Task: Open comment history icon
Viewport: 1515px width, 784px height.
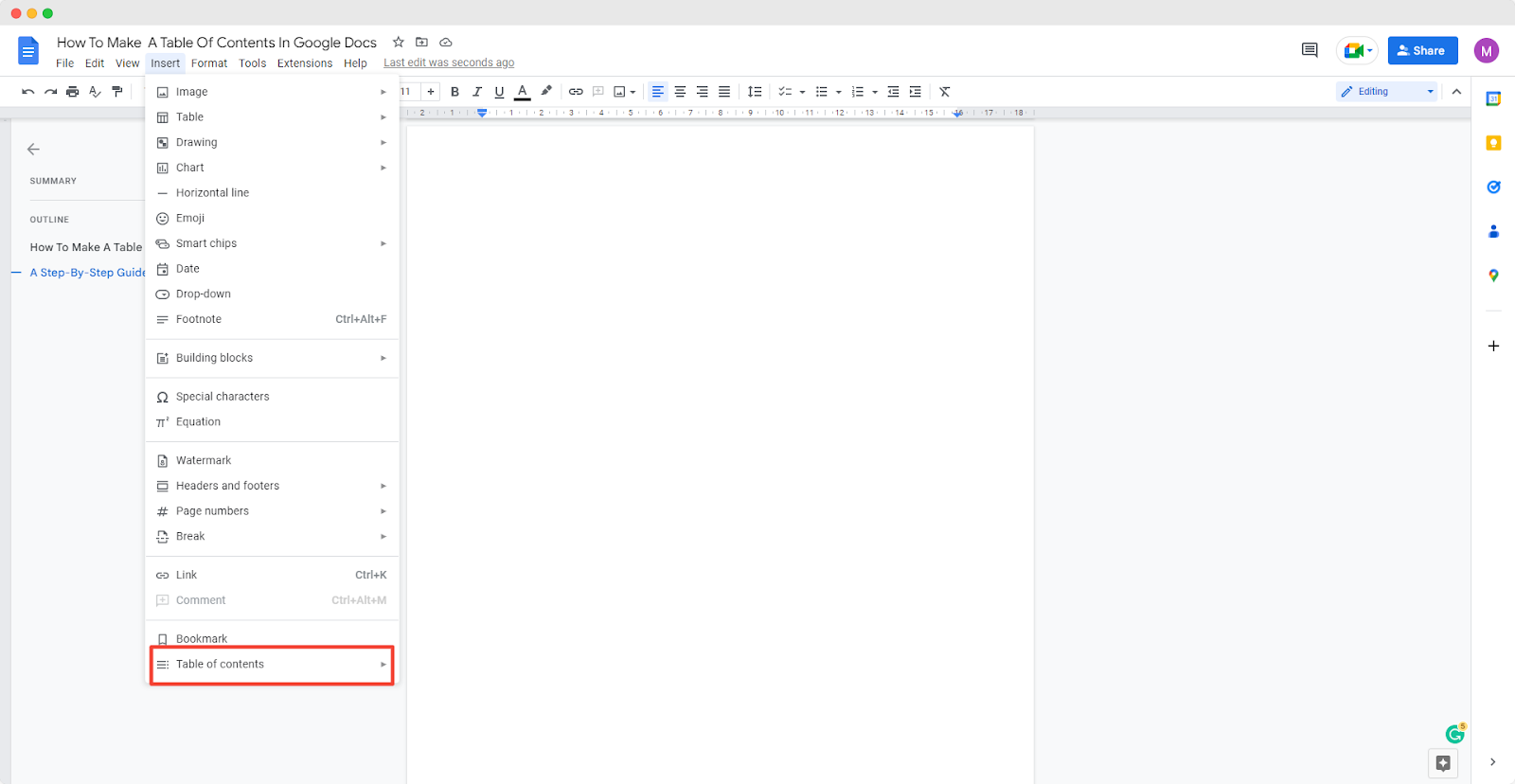Action: (1310, 50)
